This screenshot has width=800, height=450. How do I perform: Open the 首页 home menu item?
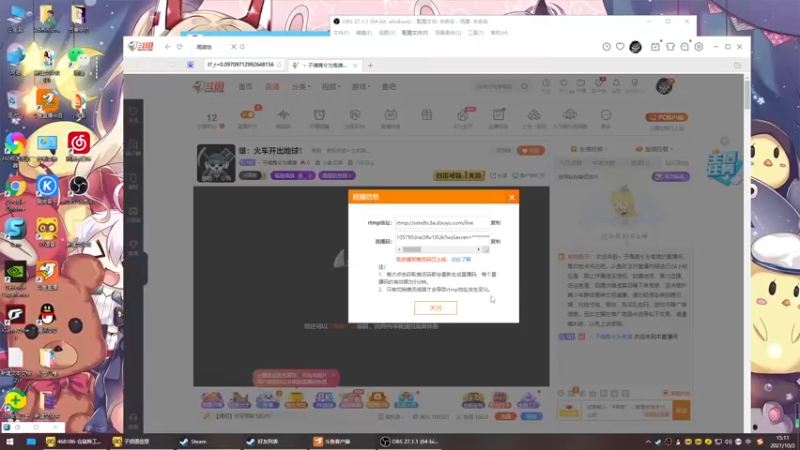click(x=245, y=87)
